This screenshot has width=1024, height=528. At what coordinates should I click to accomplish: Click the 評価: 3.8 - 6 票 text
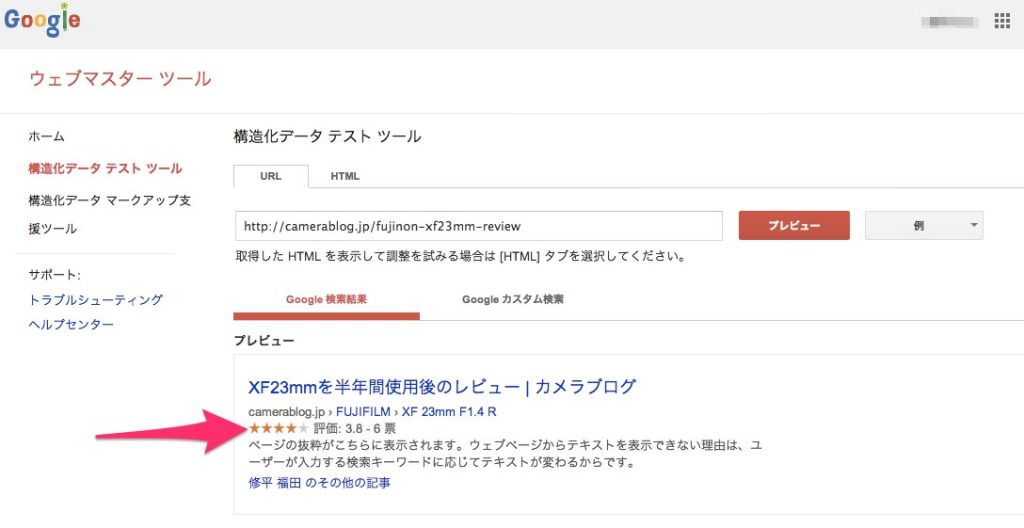tap(355, 429)
